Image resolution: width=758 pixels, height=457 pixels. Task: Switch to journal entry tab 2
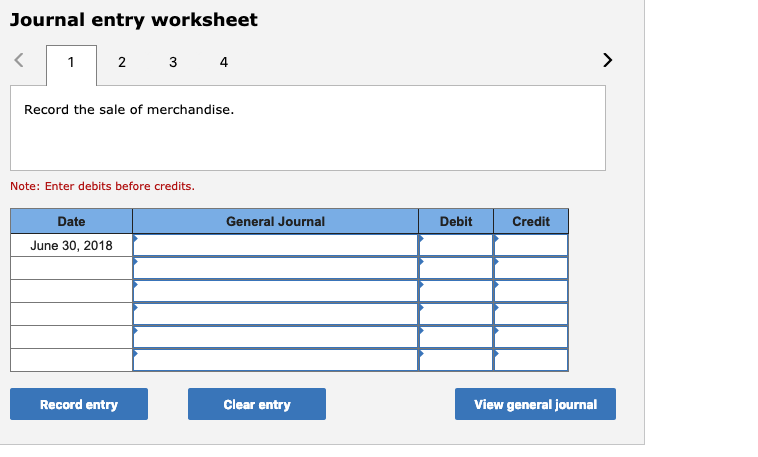click(122, 62)
